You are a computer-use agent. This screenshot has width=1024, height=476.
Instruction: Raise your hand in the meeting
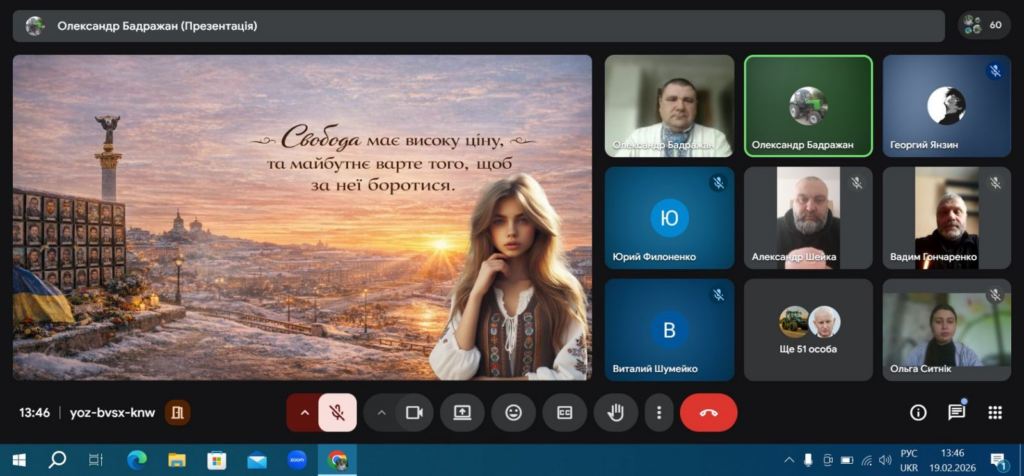pos(616,412)
